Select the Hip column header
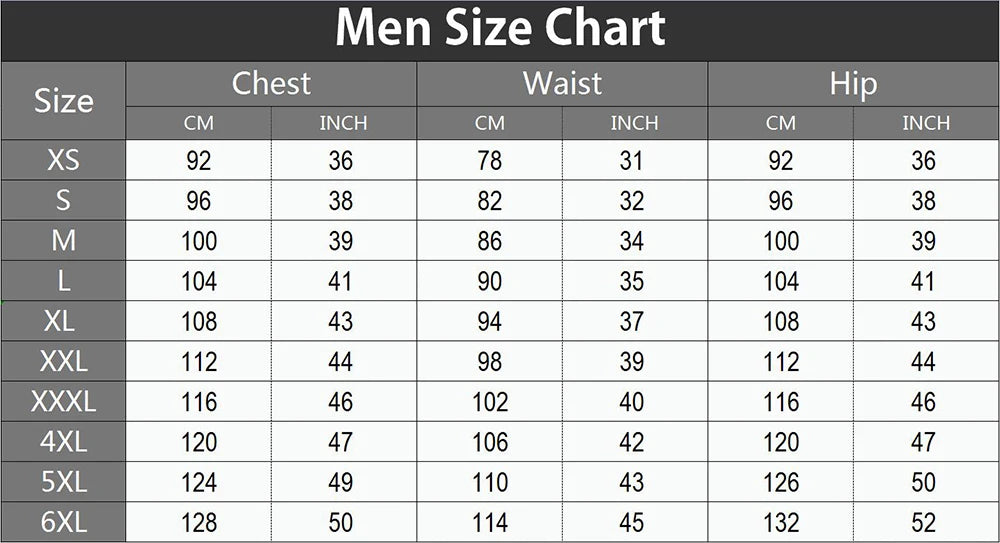Viewport: 1000px width, 543px height. 853,83
